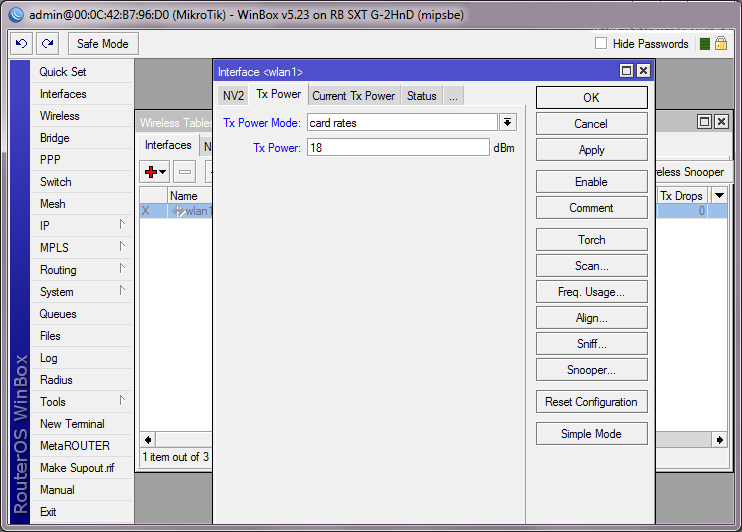Screen dimensions: 742x532
Task: Open Tx Power Mode dropdown arrow
Action: 508,123
